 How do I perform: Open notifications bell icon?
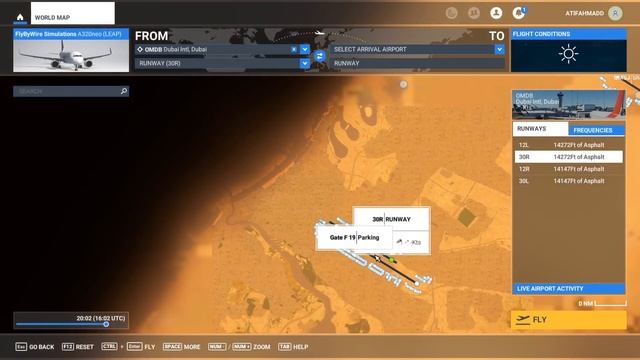coord(518,13)
